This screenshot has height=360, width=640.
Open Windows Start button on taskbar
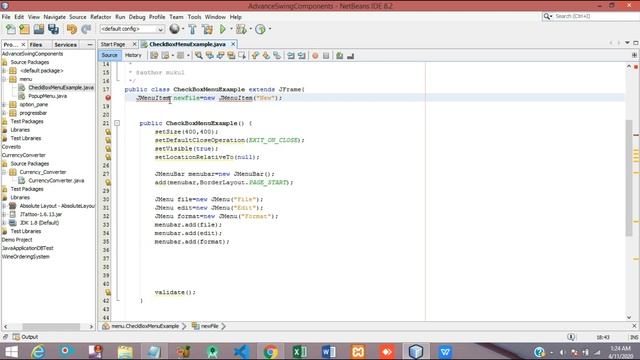coord(11,351)
